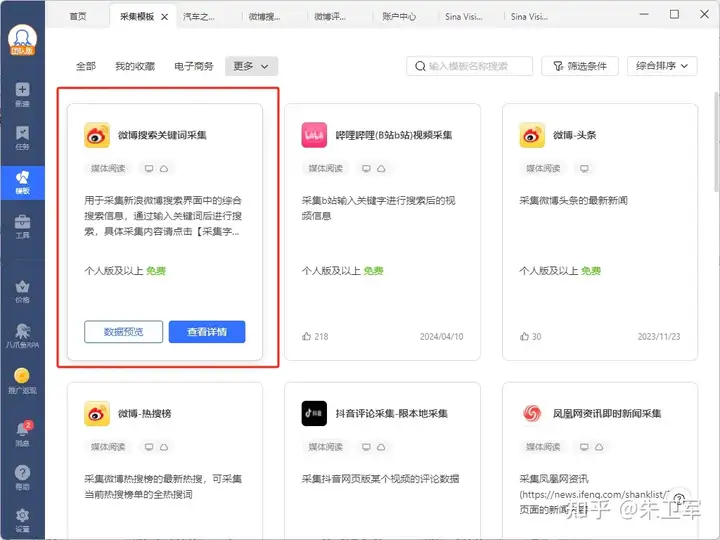Click the 新建 plus icon in sidebar
Image resolution: width=720 pixels, height=540 pixels.
point(22,90)
